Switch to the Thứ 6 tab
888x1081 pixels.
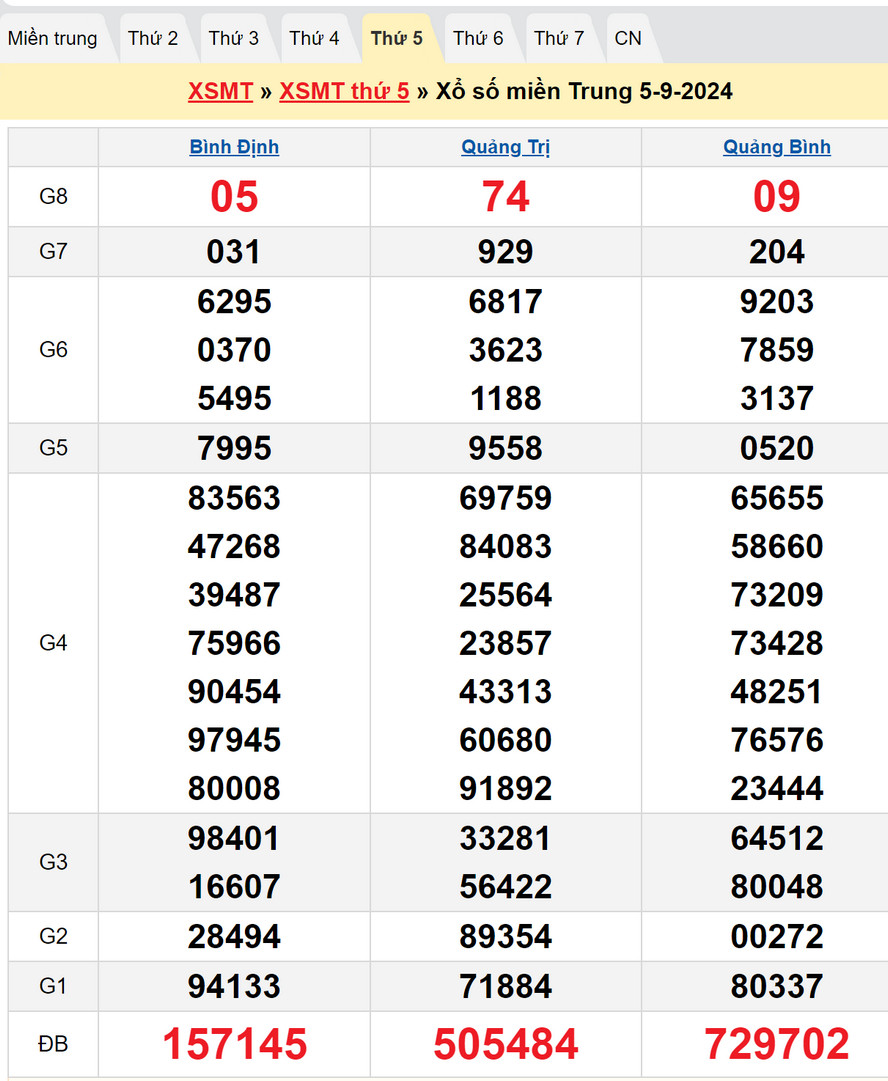pos(478,38)
